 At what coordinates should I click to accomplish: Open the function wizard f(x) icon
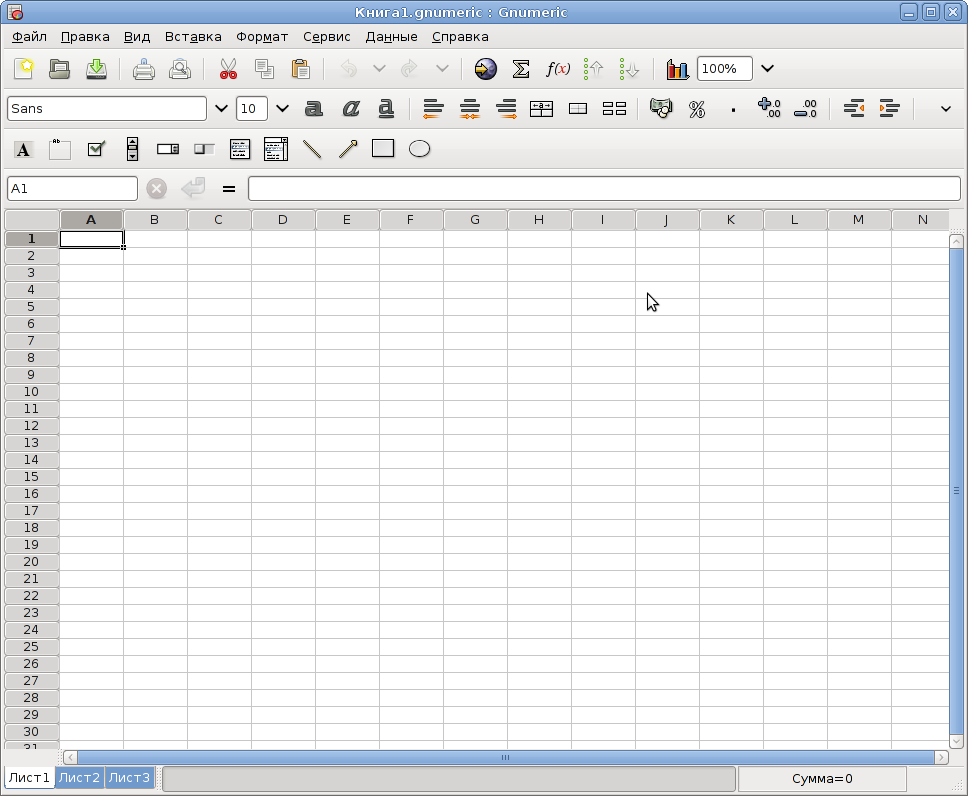click(x=557, y=69)
